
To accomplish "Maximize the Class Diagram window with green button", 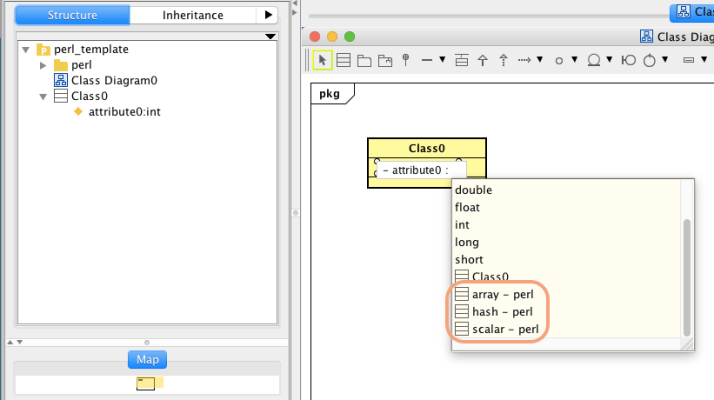I will tap(349, 36).
